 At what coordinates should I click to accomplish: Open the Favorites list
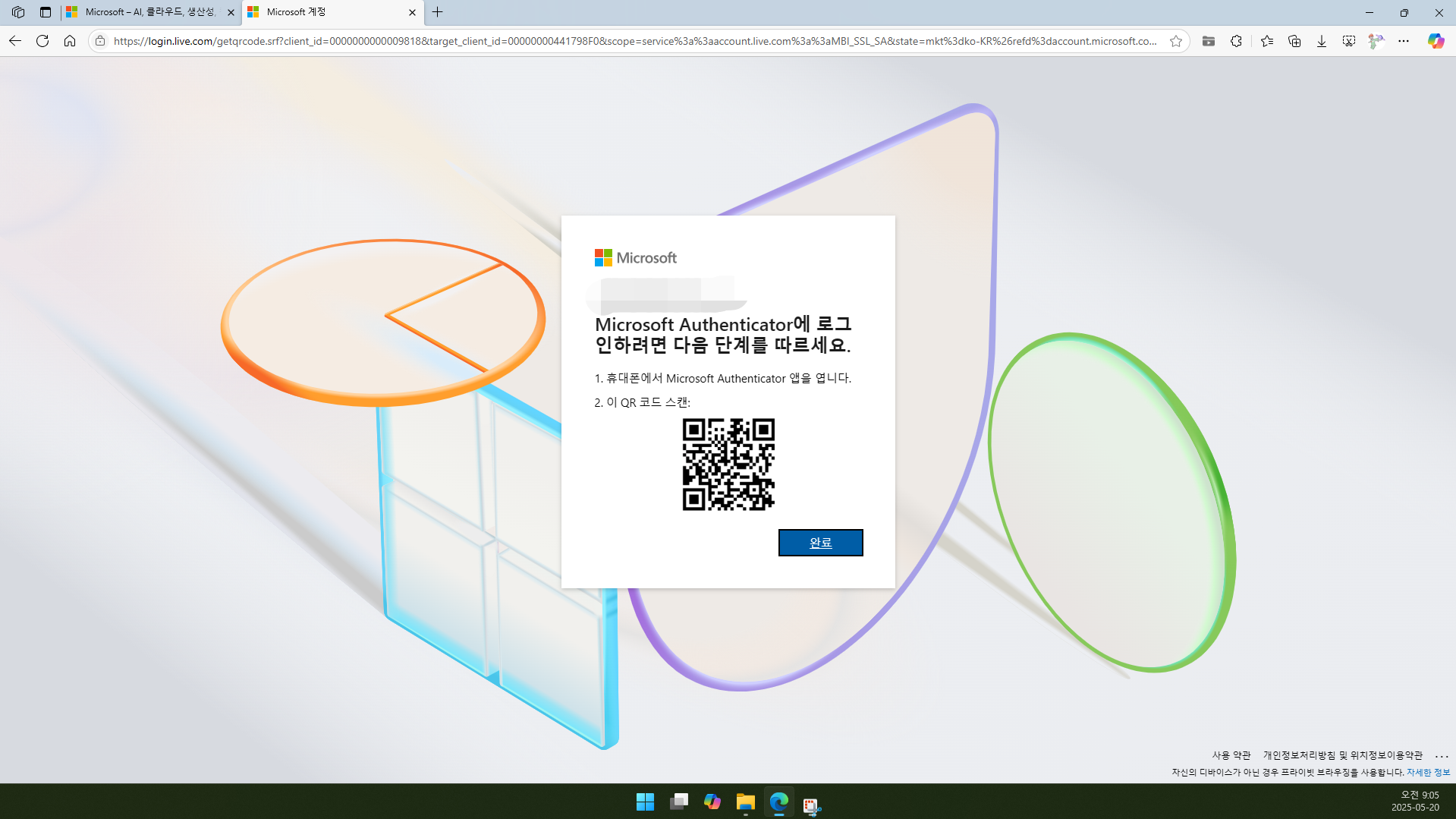(1267, 41)
